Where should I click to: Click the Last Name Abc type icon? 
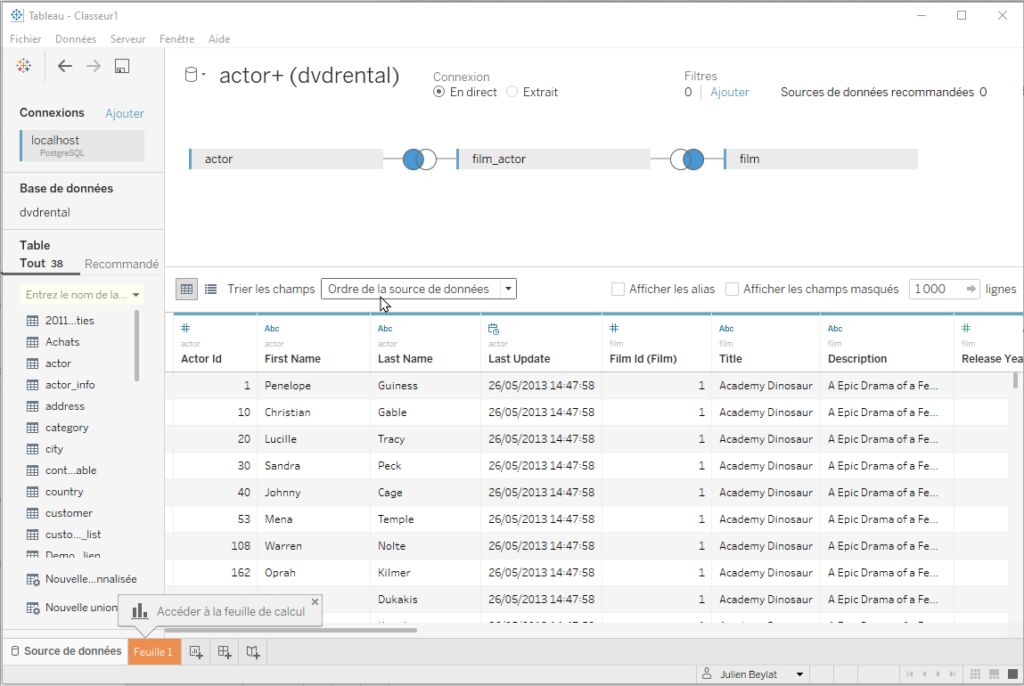point(385,329)
